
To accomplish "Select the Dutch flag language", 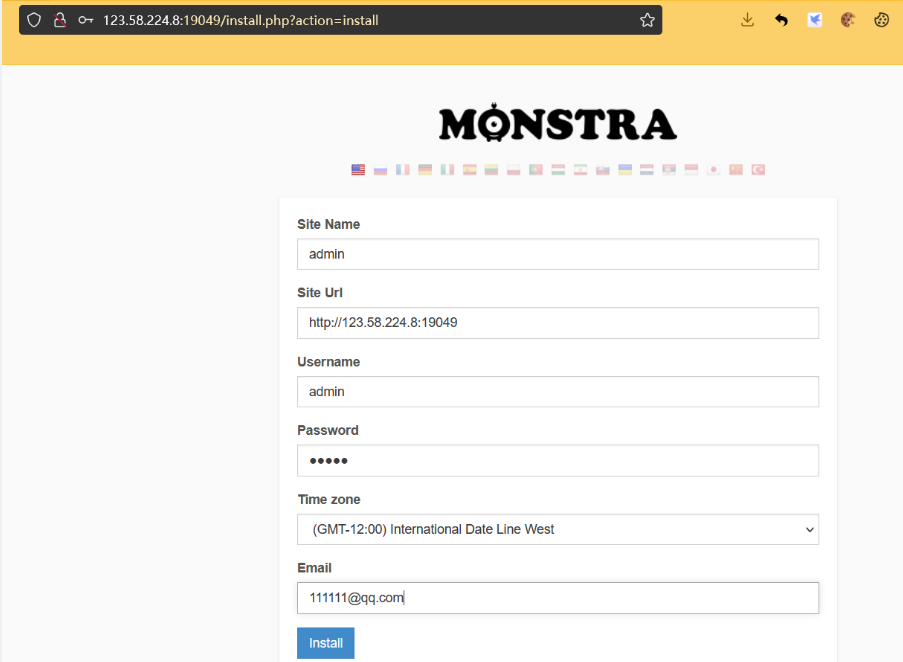I will pos(647,170).
